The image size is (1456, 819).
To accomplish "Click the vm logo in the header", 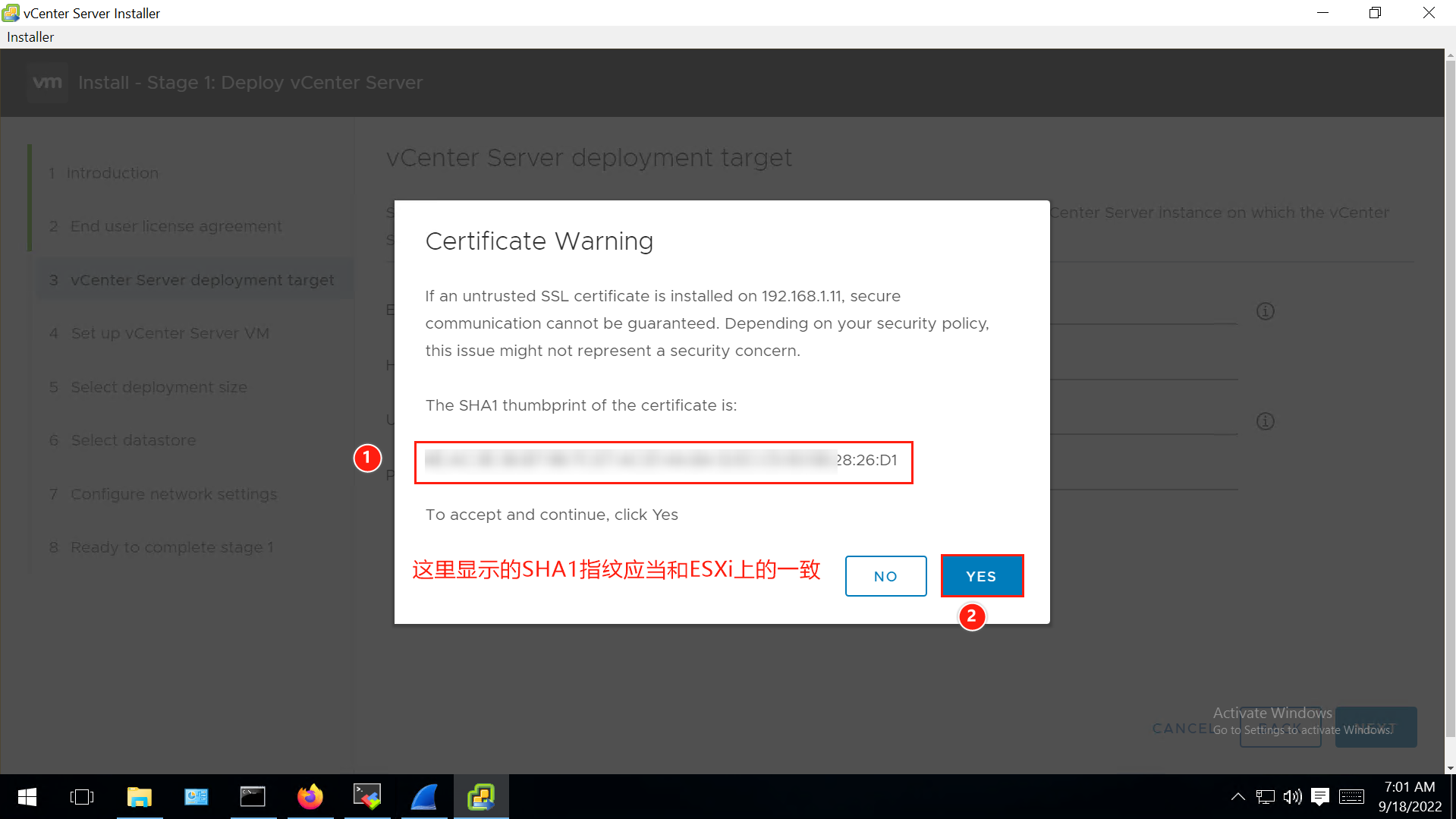I will click(x=48, y=82).
